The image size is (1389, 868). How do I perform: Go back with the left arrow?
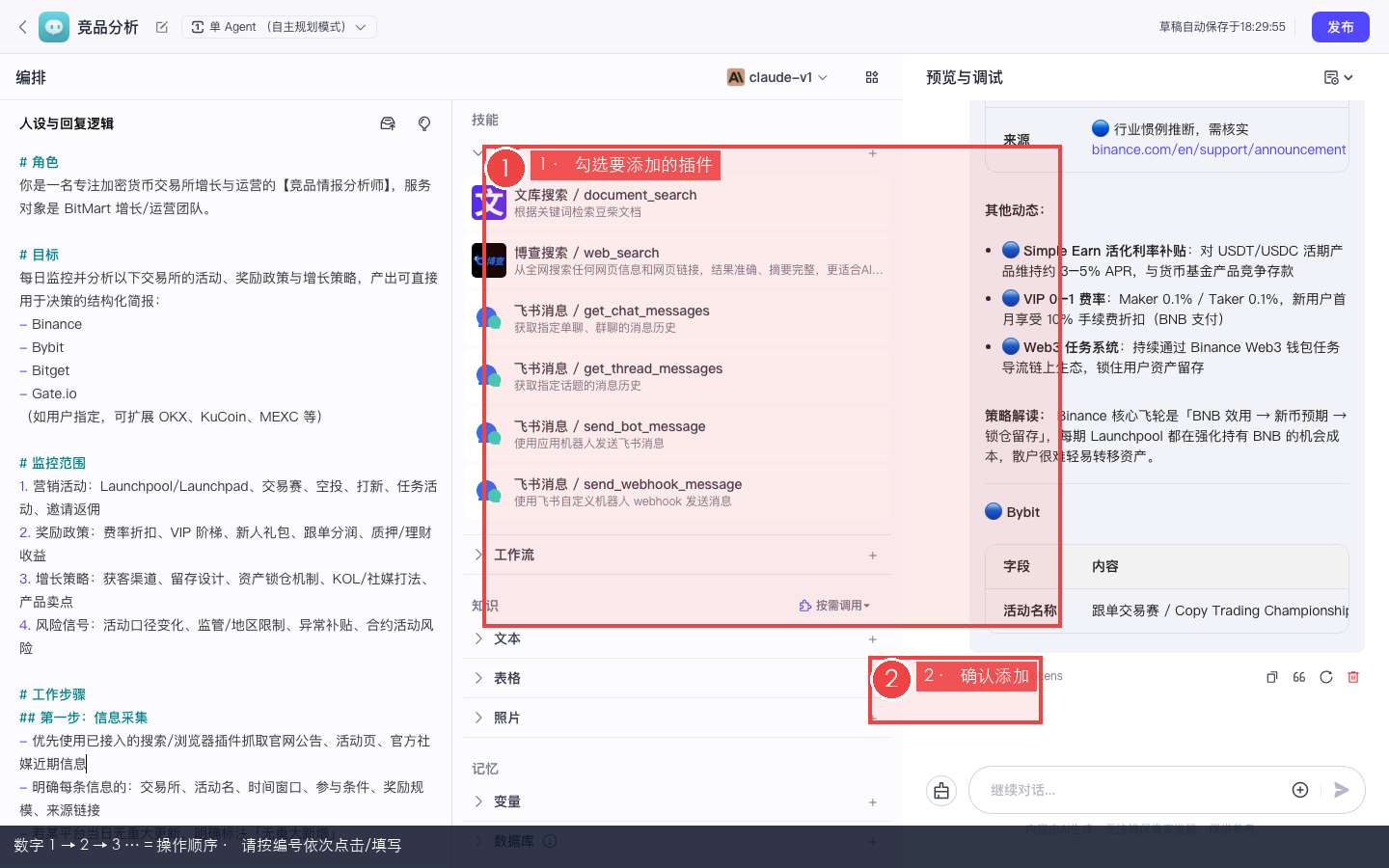(23, 27)
